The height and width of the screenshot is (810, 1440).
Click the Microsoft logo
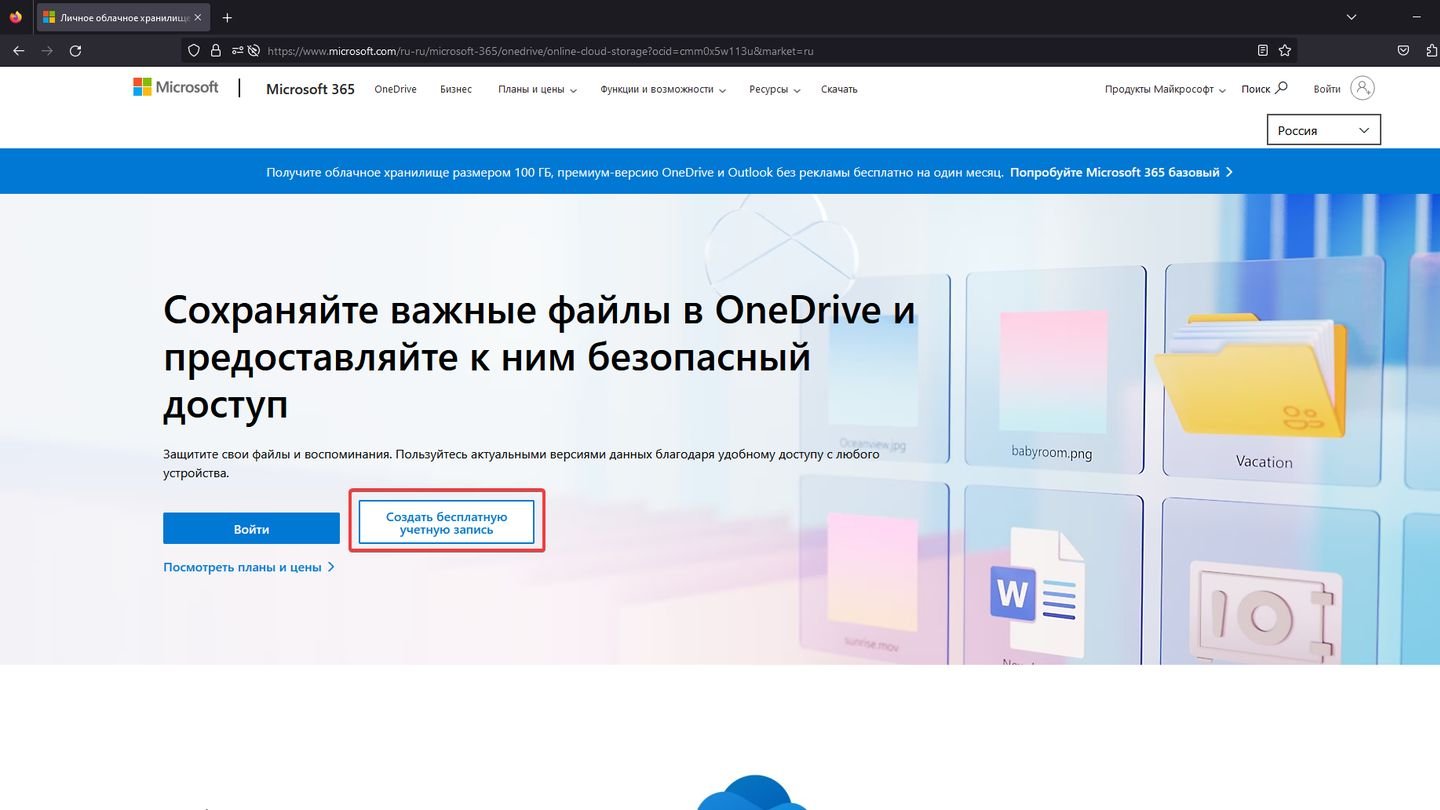tap(176, 87)
